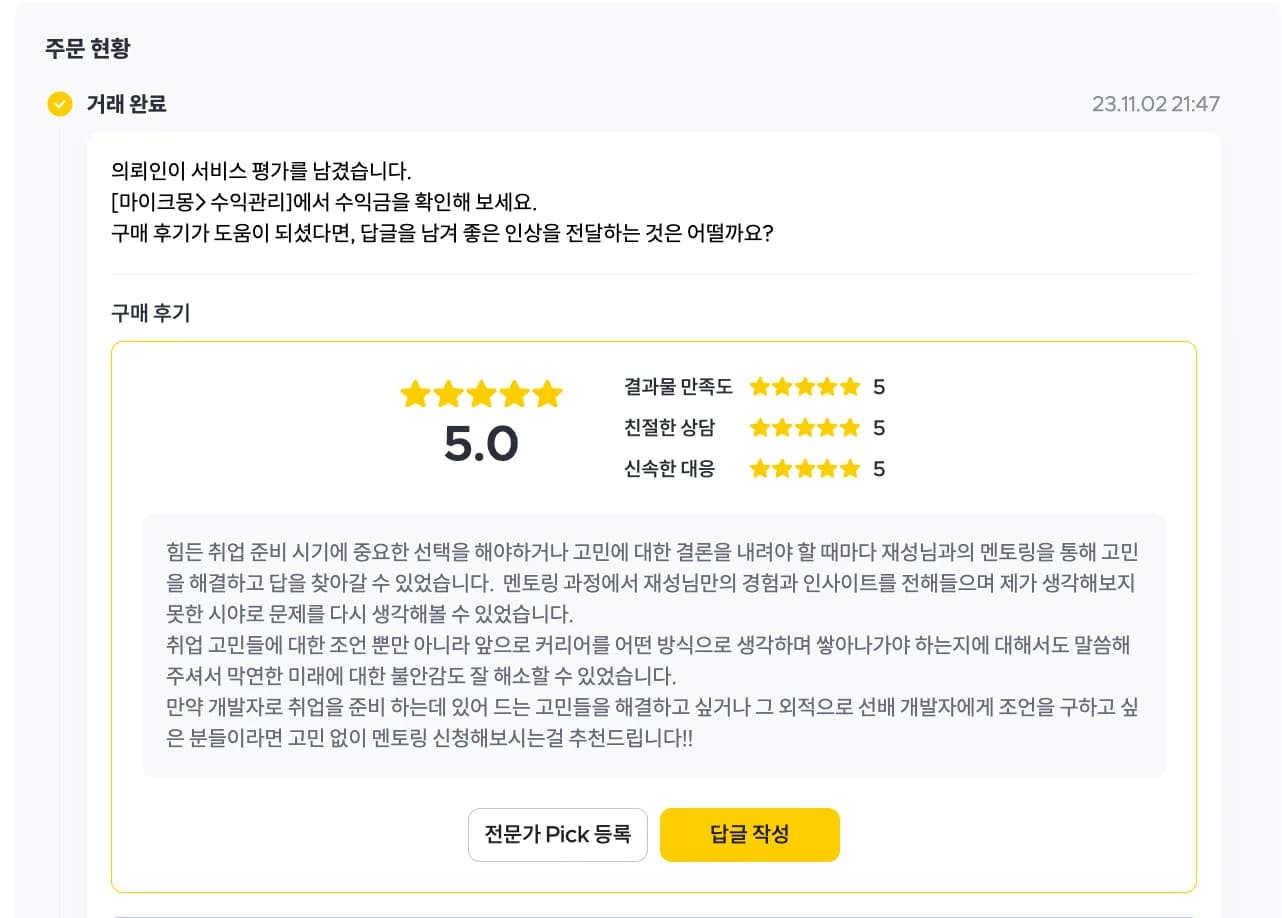
Task: Click the review text starting with 힘든 취업 준비
Action: [x=654, y=645]
